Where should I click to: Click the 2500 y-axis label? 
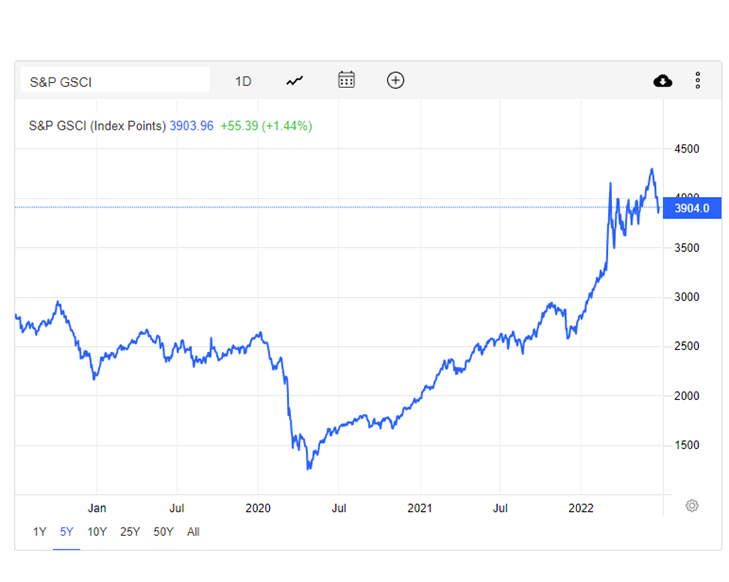pyautogui.click(x=687, y=346)
